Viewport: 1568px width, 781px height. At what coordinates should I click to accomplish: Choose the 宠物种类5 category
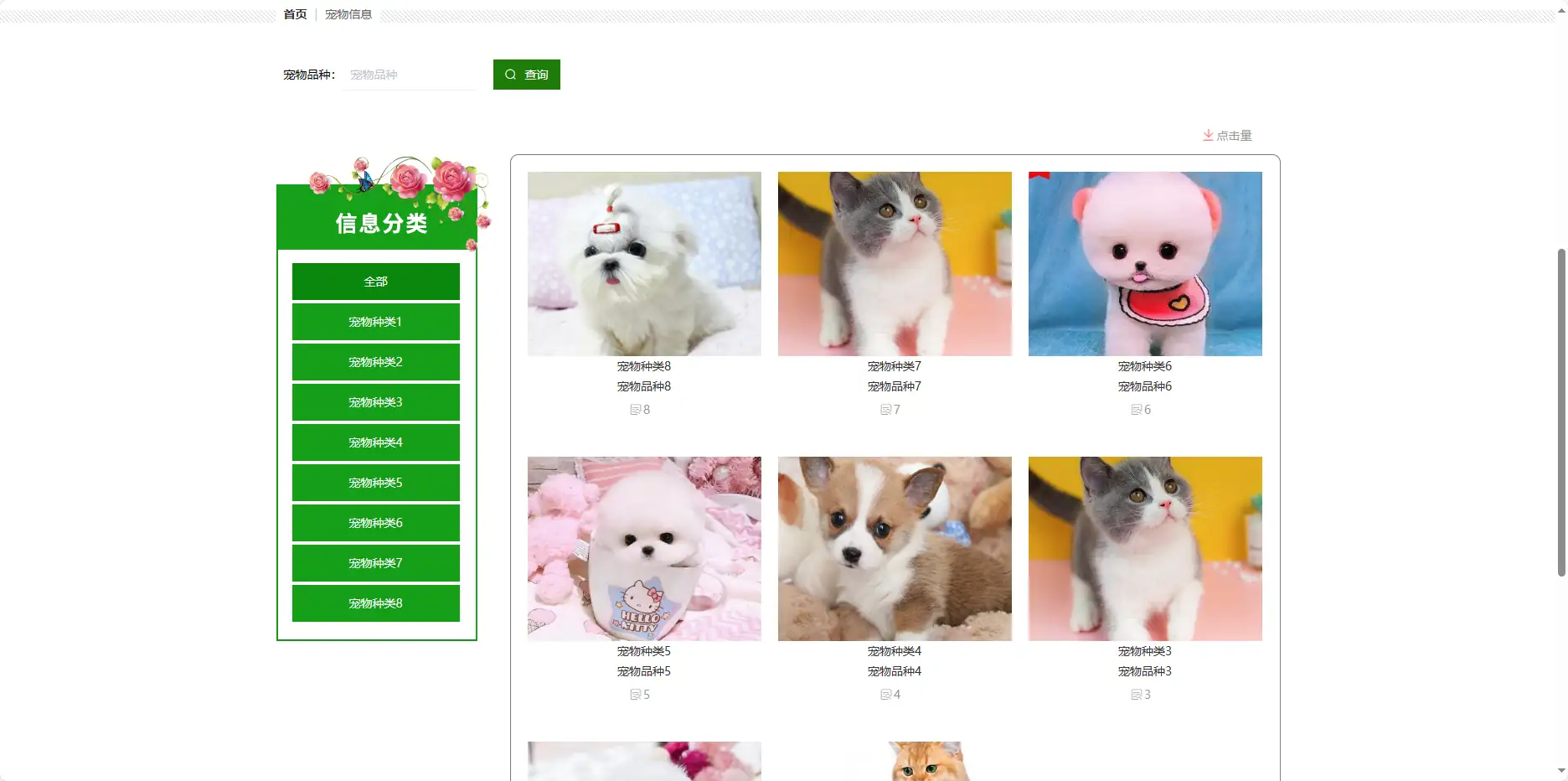(376, 483)
